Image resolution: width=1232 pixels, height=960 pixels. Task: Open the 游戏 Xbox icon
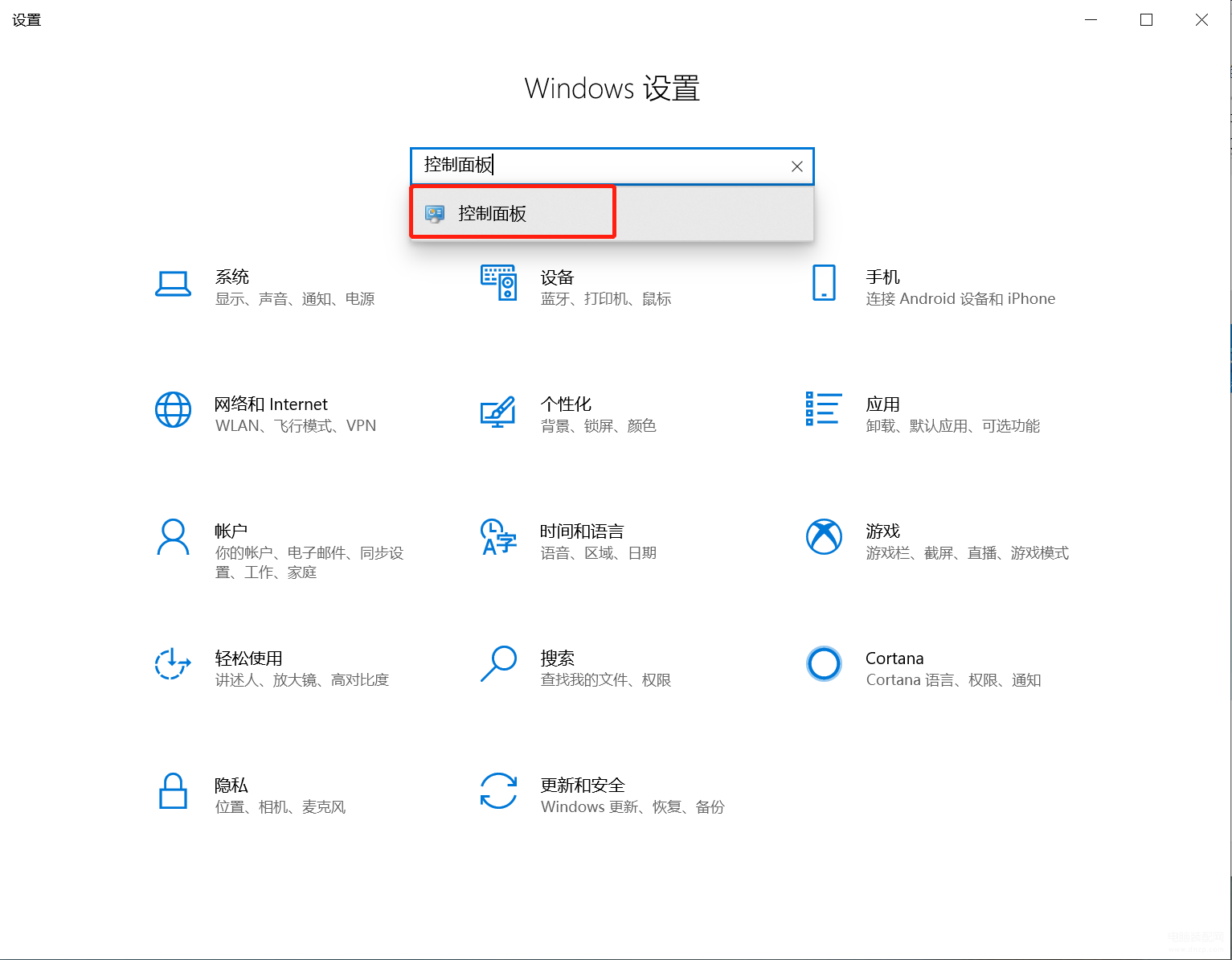coord(824,537)
